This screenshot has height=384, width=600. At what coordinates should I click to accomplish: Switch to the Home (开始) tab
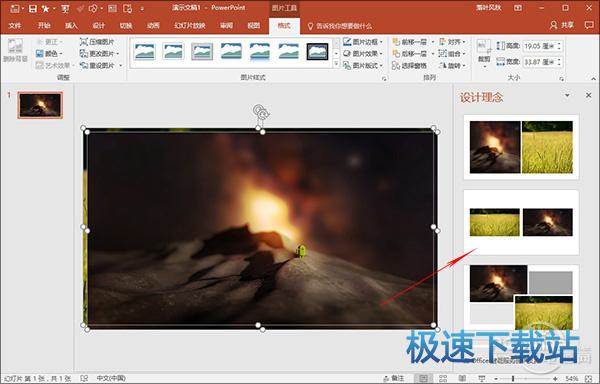pos(44,26)
